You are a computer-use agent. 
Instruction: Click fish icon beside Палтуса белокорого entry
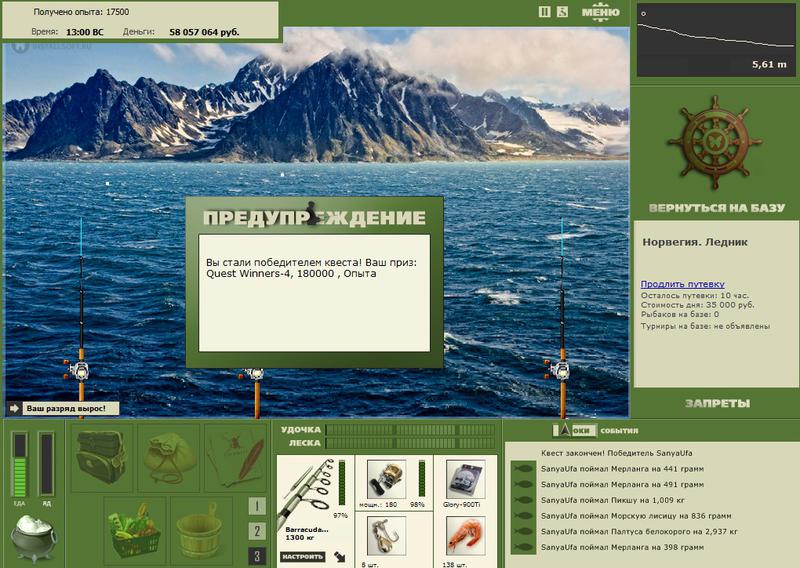click(523, 531)
